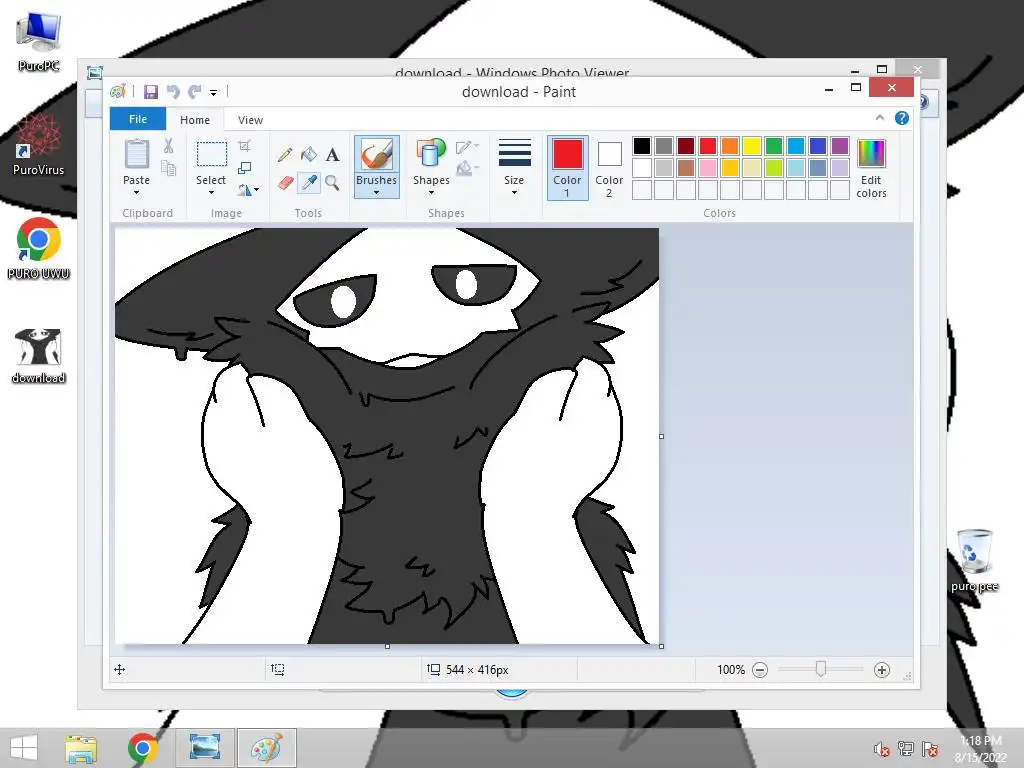
Task: Open Chrome from the taskbar
Action: click(142, 748)
